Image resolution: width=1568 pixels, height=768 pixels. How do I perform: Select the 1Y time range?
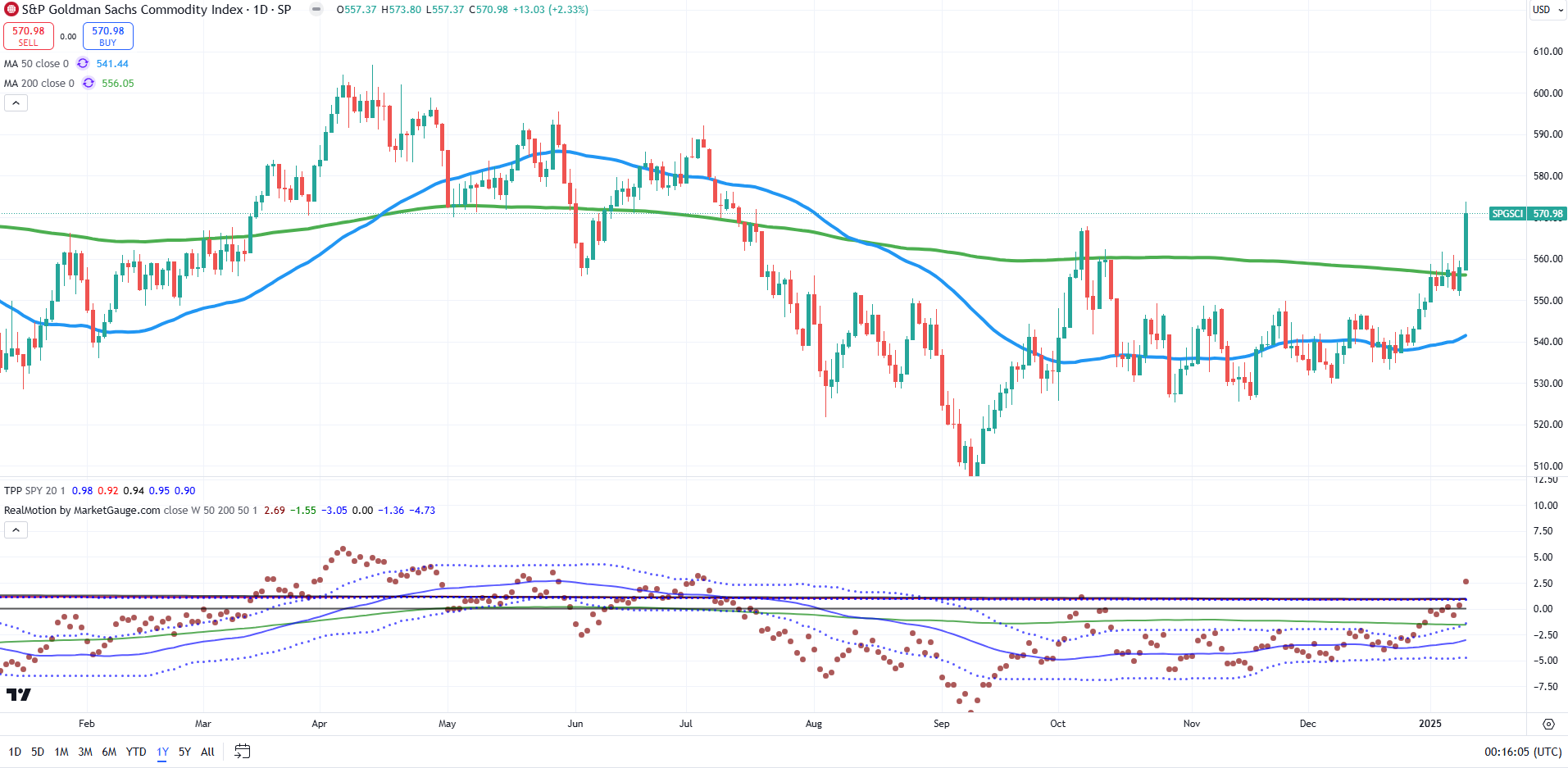click(x=163, y=752)
